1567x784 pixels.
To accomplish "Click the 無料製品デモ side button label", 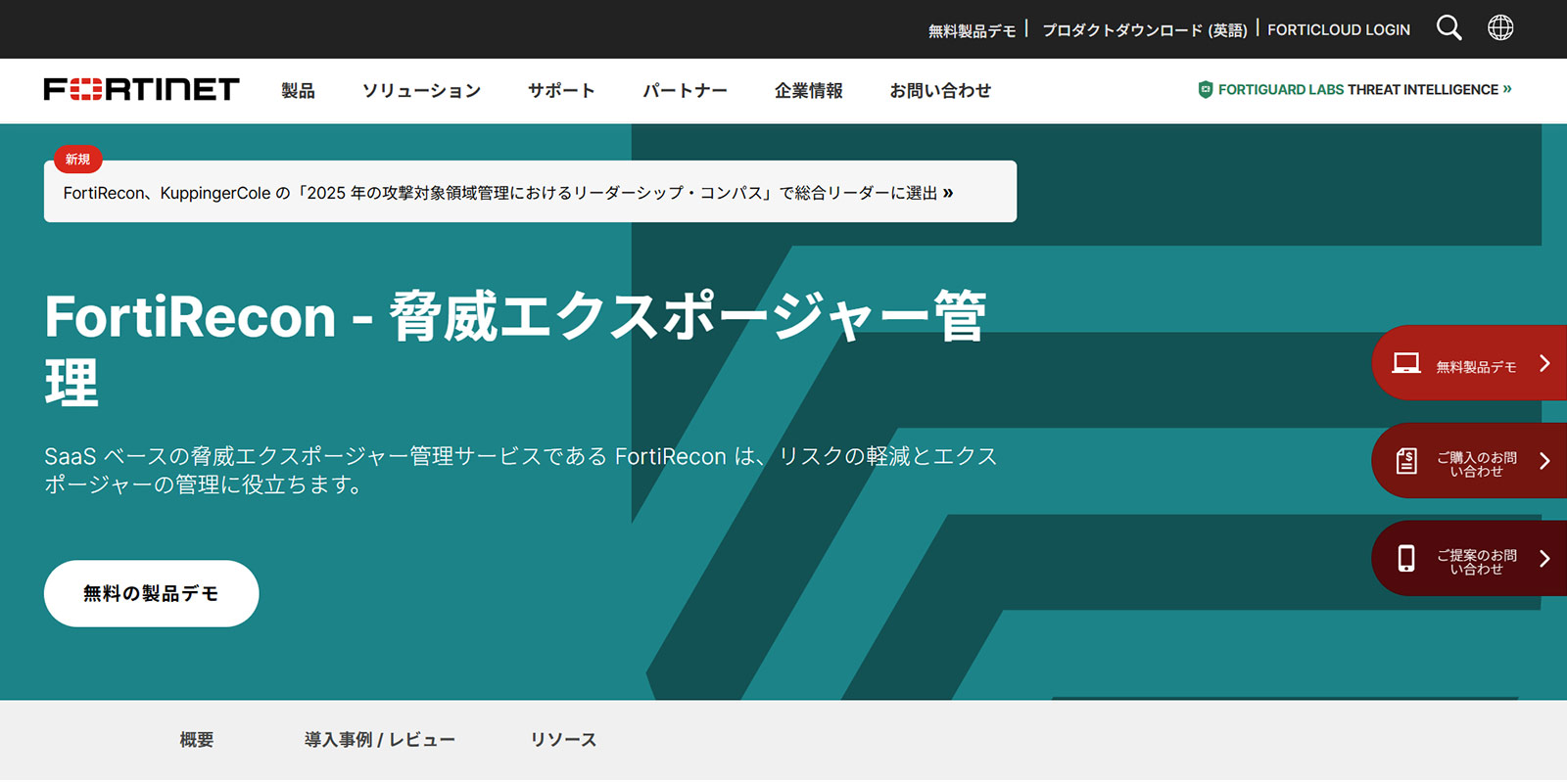I will (1476, 367).
